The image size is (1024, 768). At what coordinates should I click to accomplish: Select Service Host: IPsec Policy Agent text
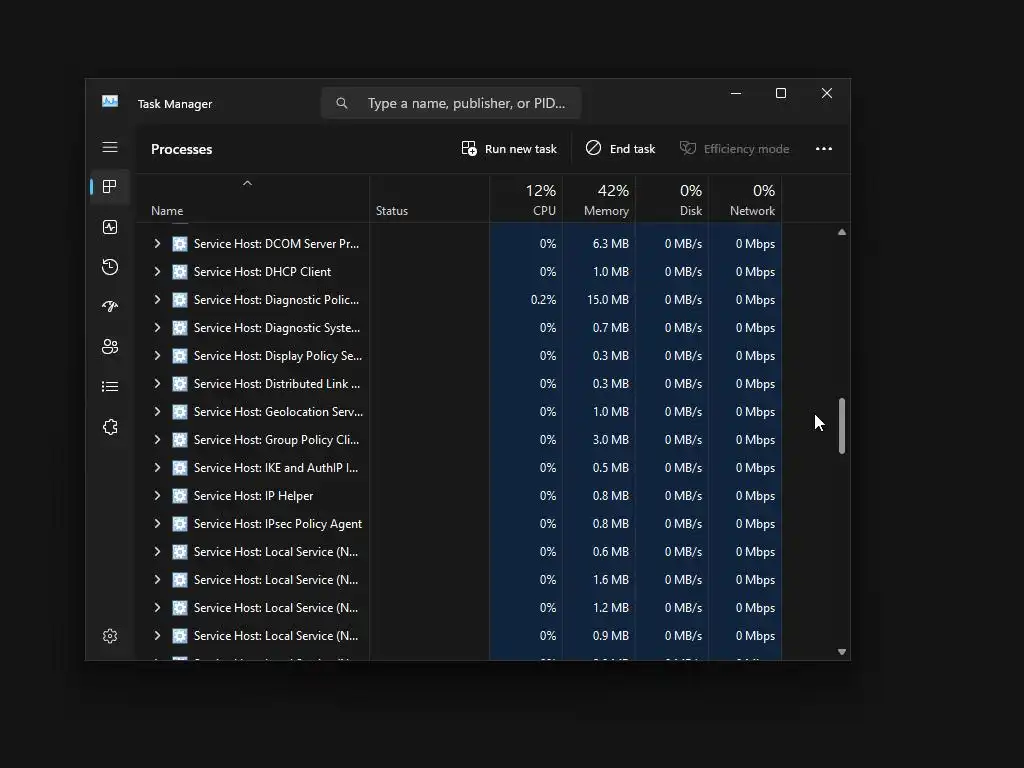(x=278, y=524)
